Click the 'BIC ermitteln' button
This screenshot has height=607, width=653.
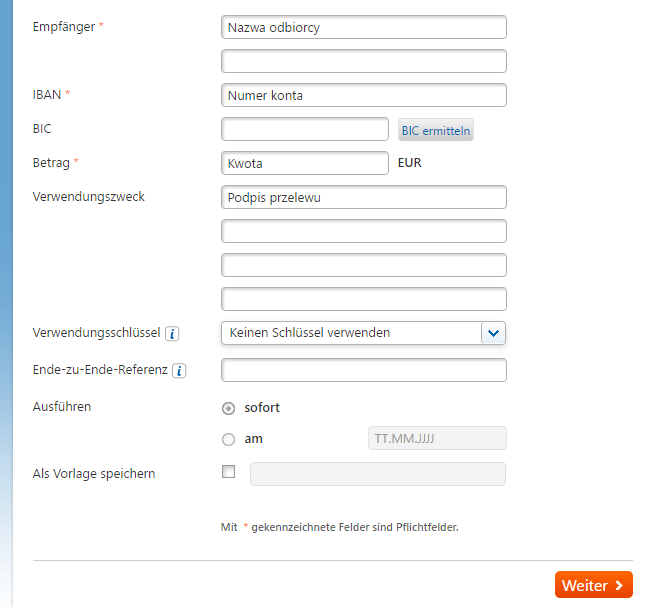pos(436,130)
